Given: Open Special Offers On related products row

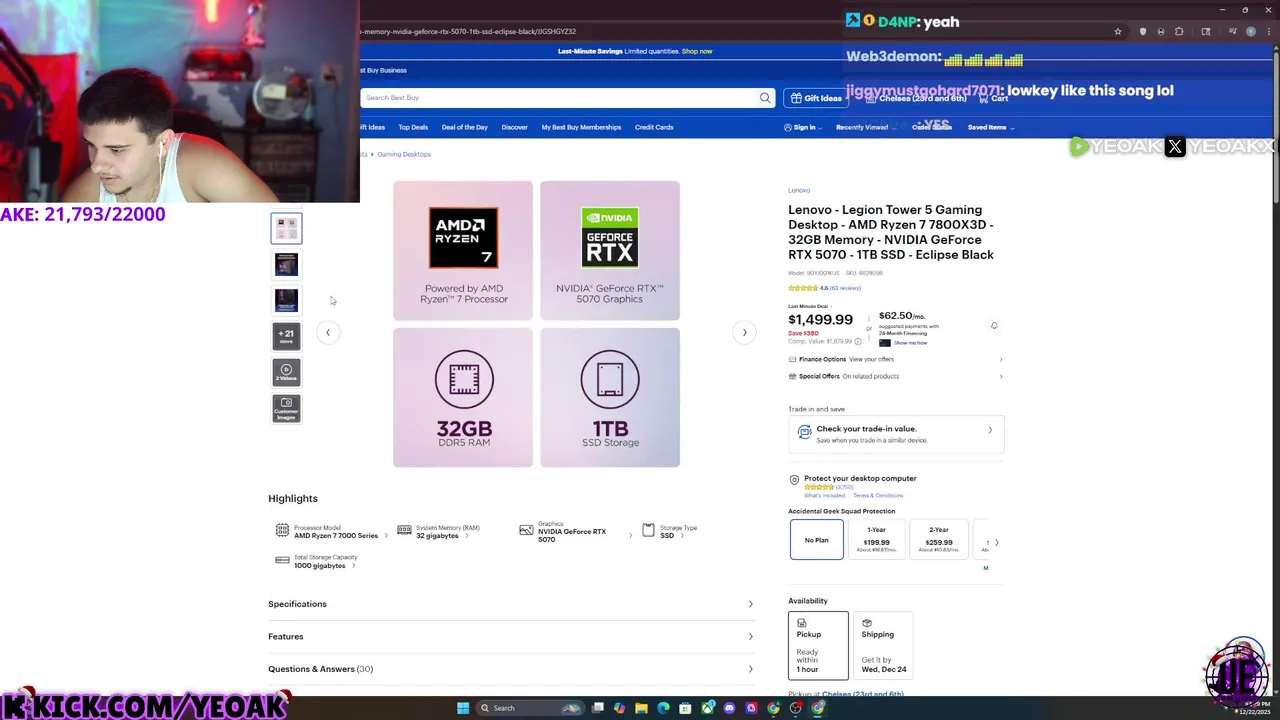Looking at the screenshot, I should 896,376.
